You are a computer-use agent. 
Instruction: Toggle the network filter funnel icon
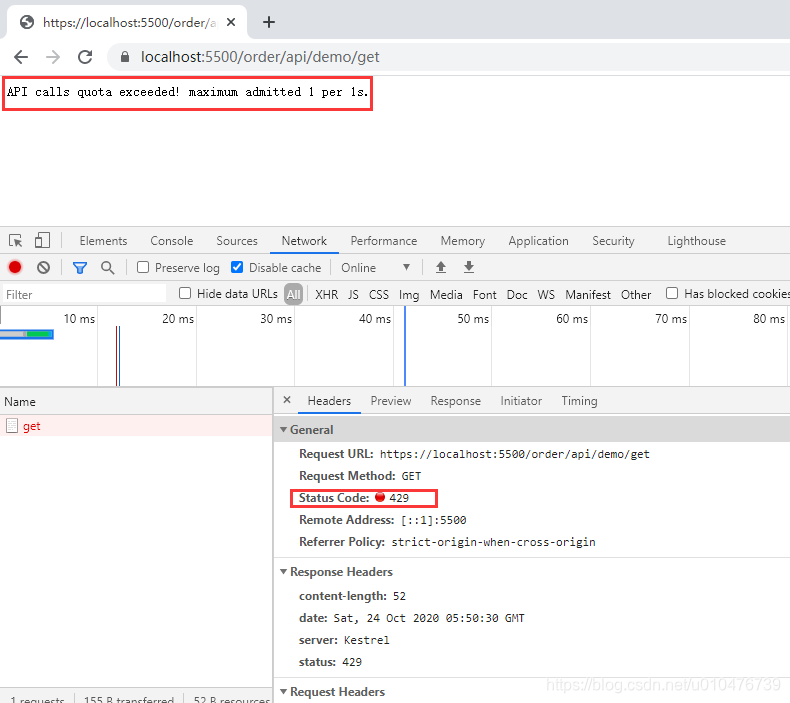click(x=80, y=268)
